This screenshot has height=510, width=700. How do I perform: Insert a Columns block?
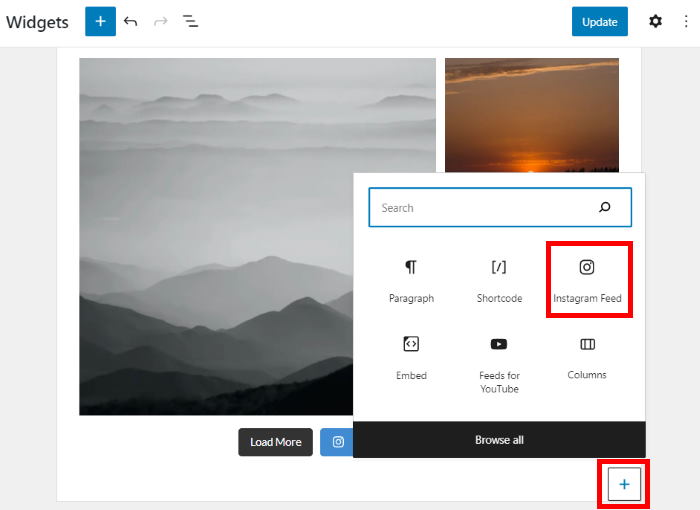[x=587, y=358]
